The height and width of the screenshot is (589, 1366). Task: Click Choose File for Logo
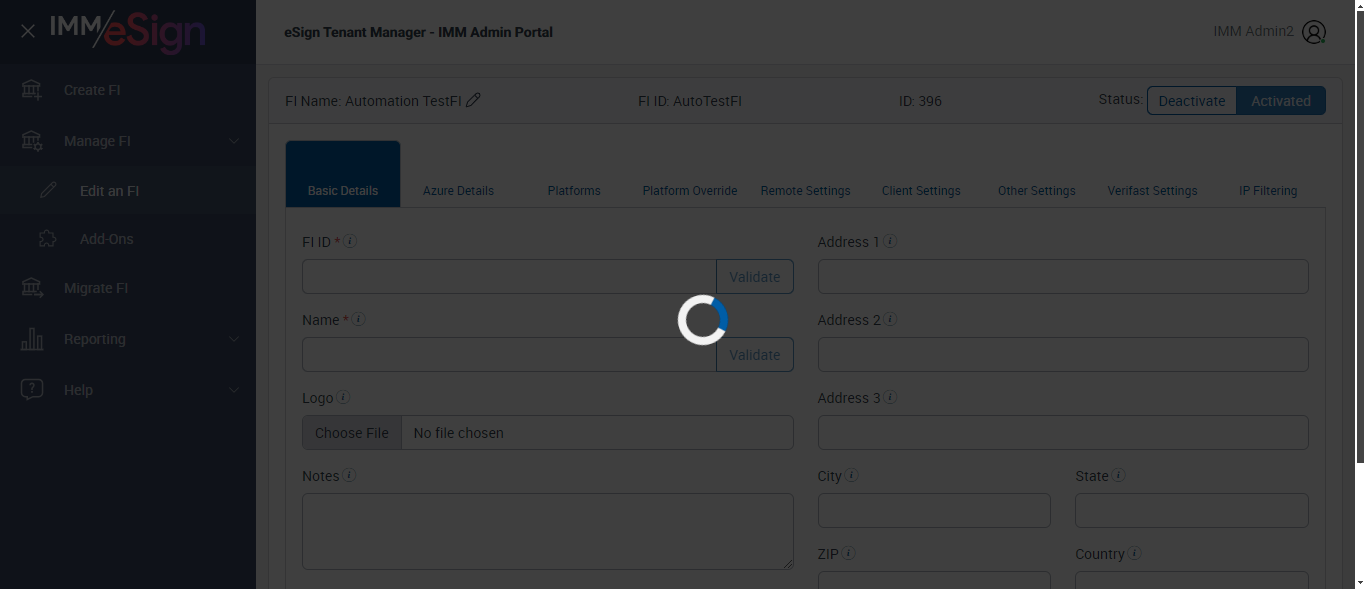click(352, 433)
